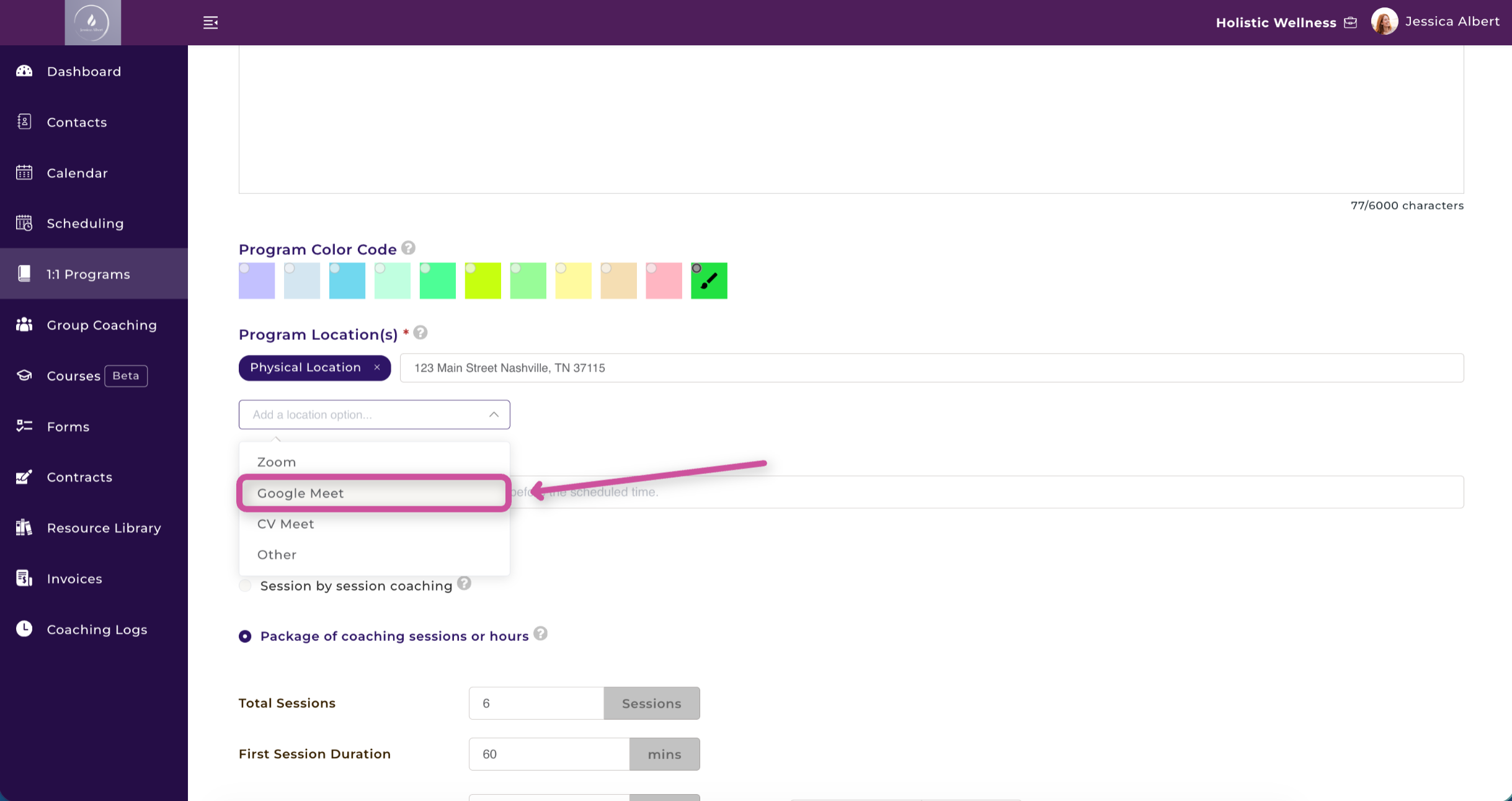Open the custom color brush picker
Screen dimensions: 1512x801
pyautogui.click(x=709, y=281)
